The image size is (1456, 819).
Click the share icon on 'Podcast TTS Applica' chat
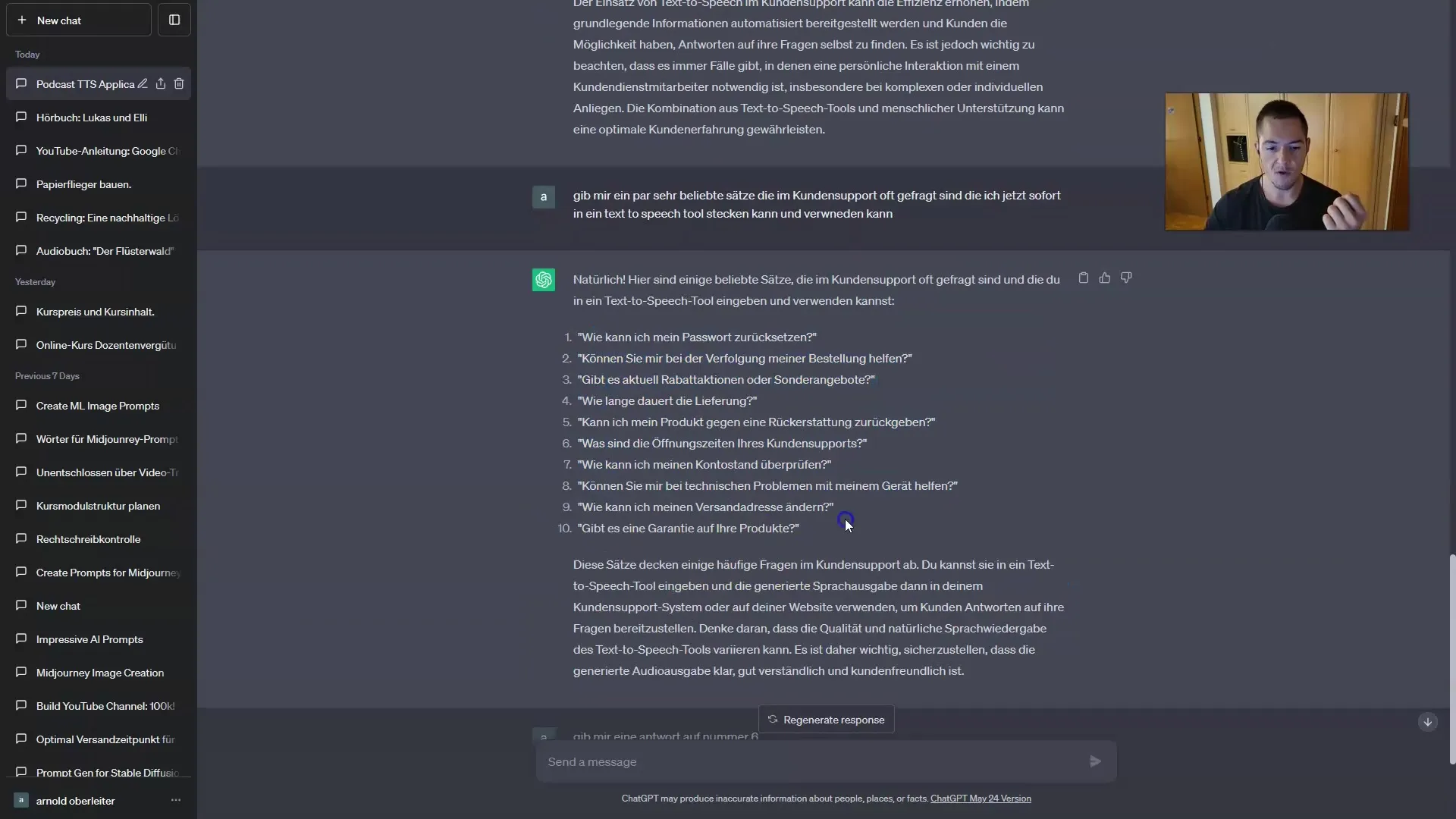click(161, 83)
